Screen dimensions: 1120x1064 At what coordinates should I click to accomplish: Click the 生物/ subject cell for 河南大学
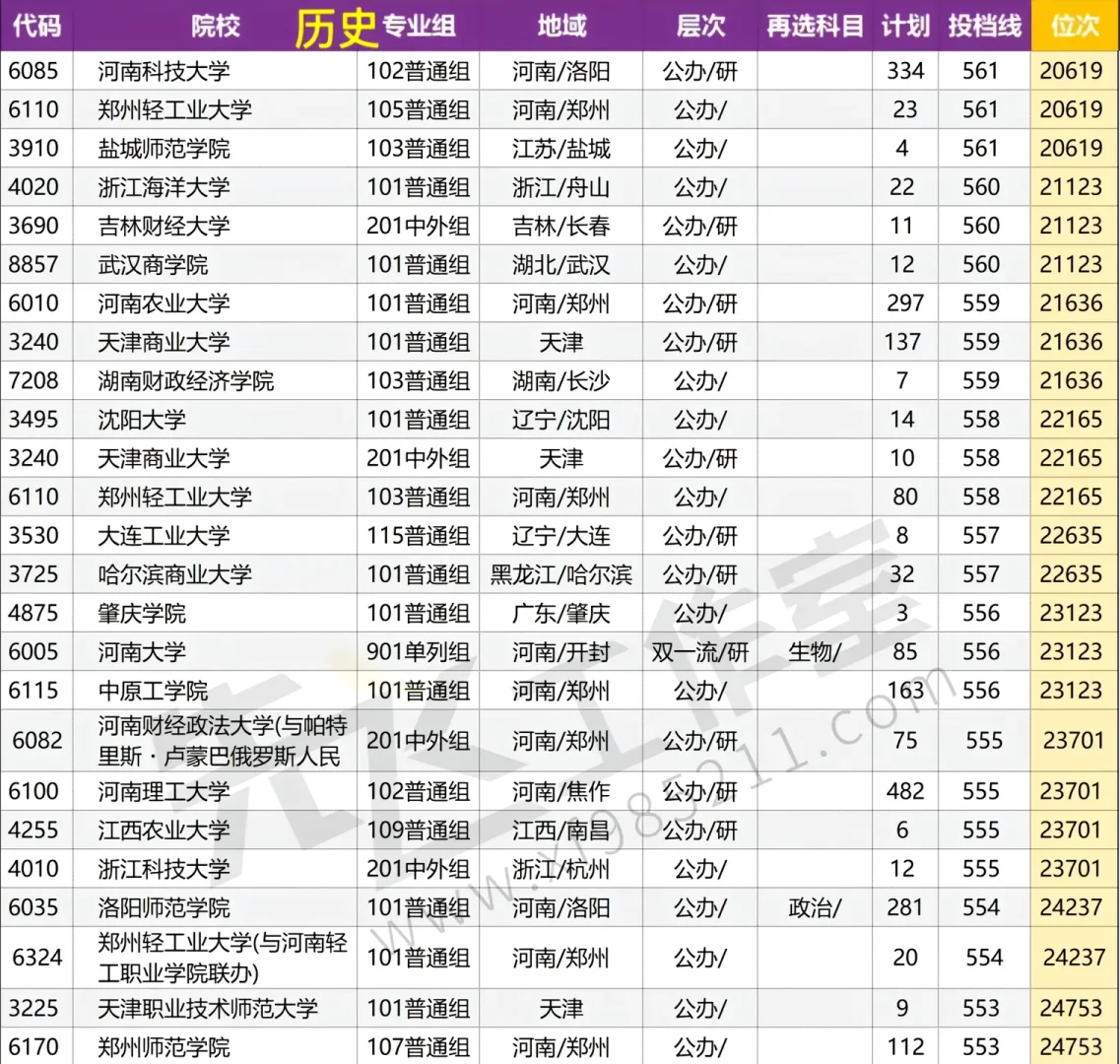(814, 651)
